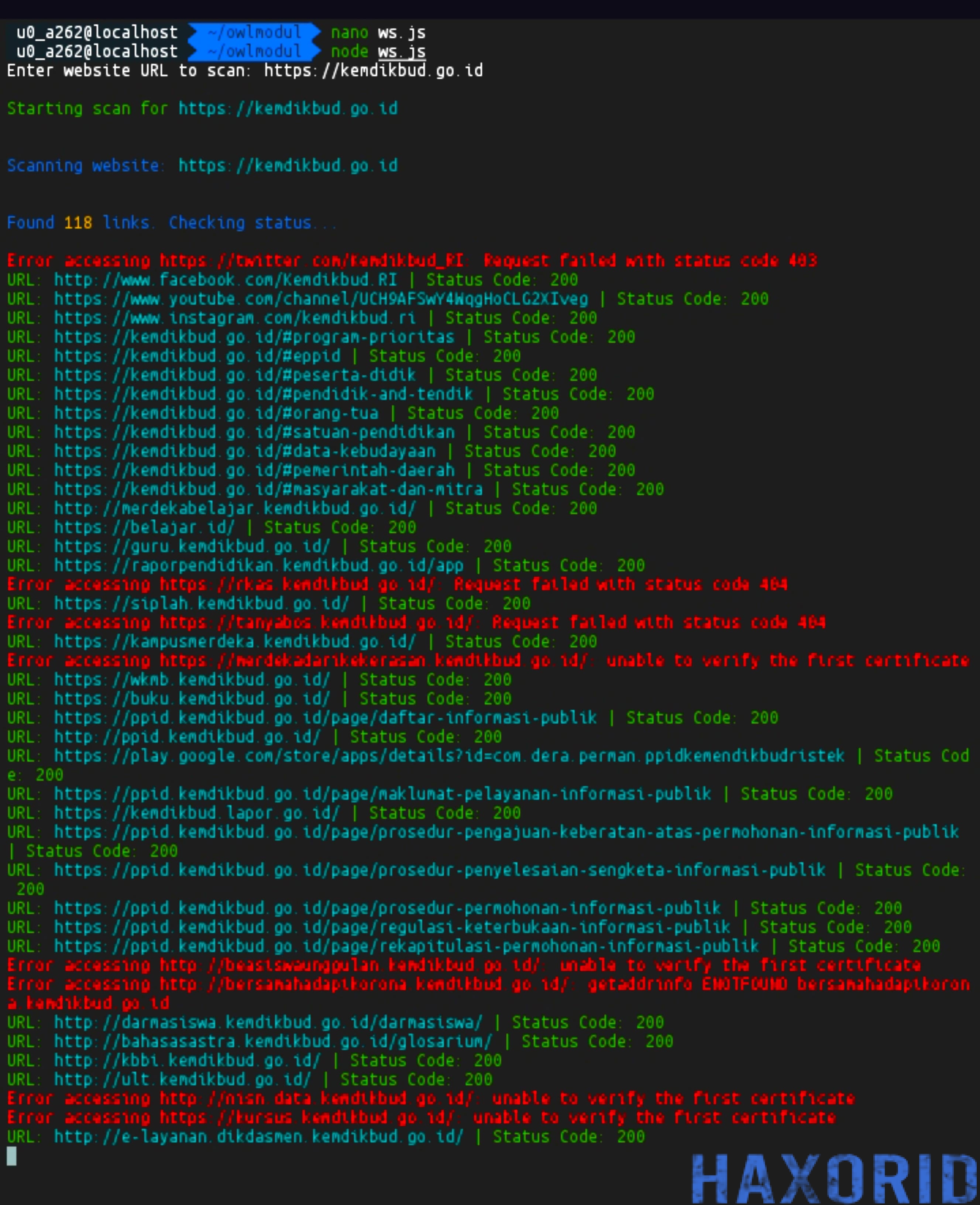Open the e-layanan.dikdasmen.kemdikbud.go.id URL
Image resolution: width=980 pixels, height=1205 pixels.
pos(258,1137)
